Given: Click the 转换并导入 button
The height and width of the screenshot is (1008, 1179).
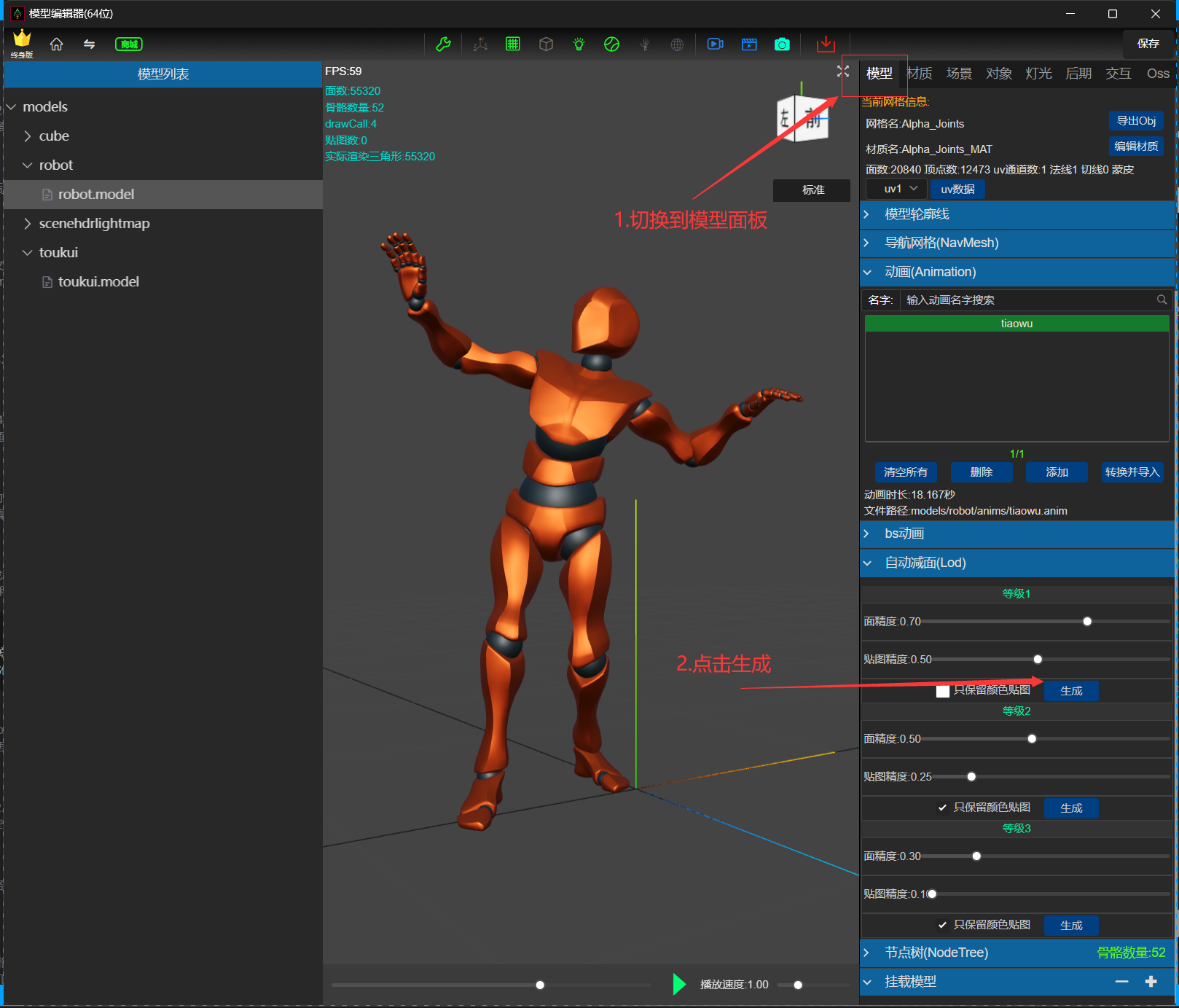Looking at the screenshot, I should tap(1132, 472).
